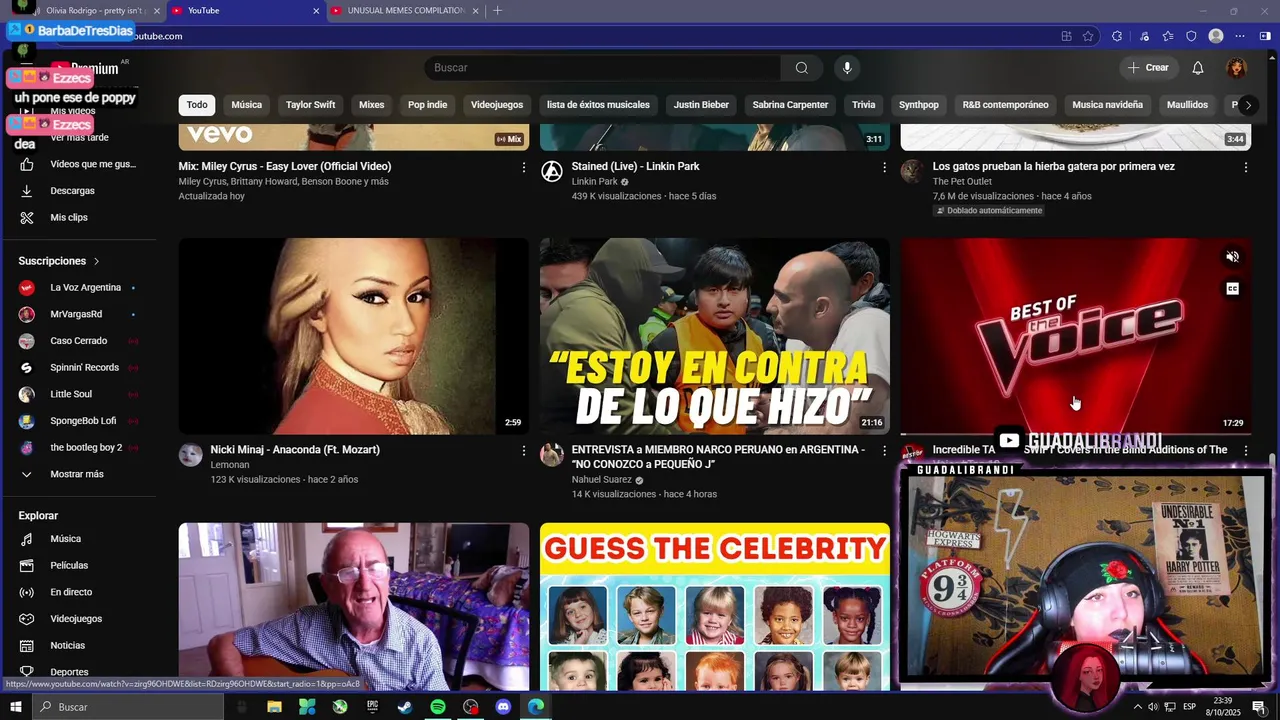
Task: Click the Windows Start button
Action: 15,707
